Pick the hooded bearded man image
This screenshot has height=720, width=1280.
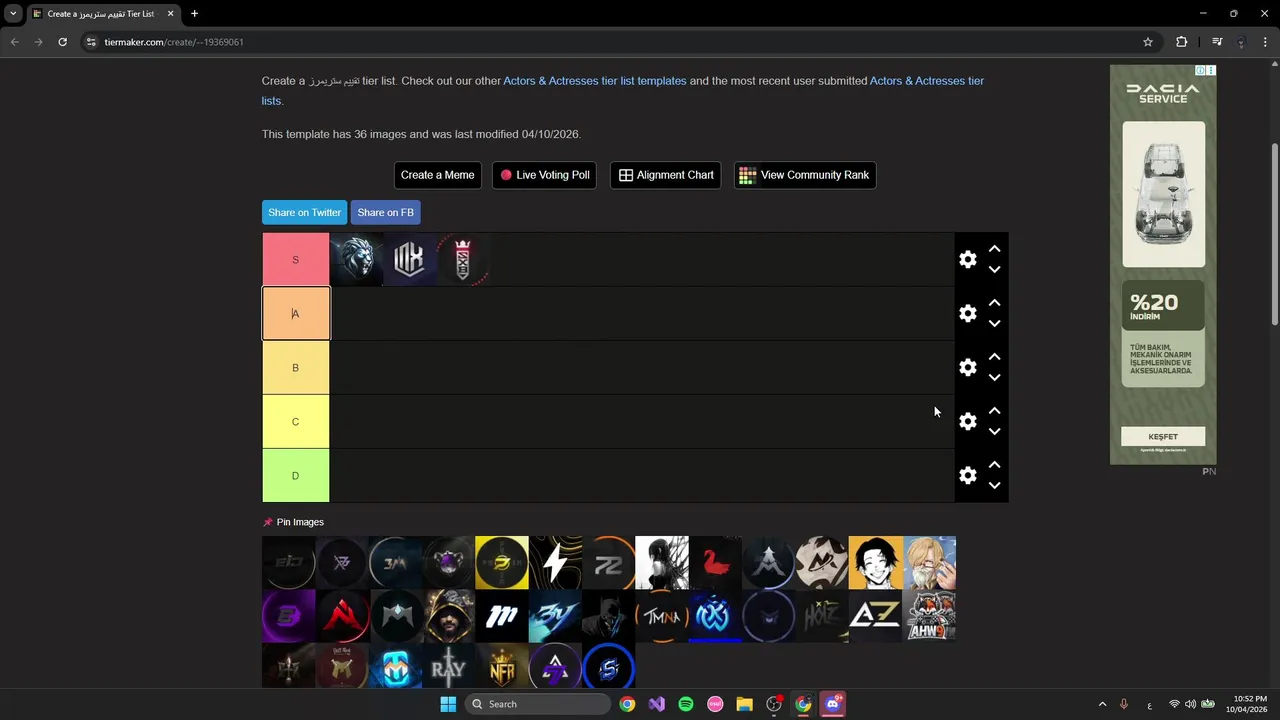448,616
